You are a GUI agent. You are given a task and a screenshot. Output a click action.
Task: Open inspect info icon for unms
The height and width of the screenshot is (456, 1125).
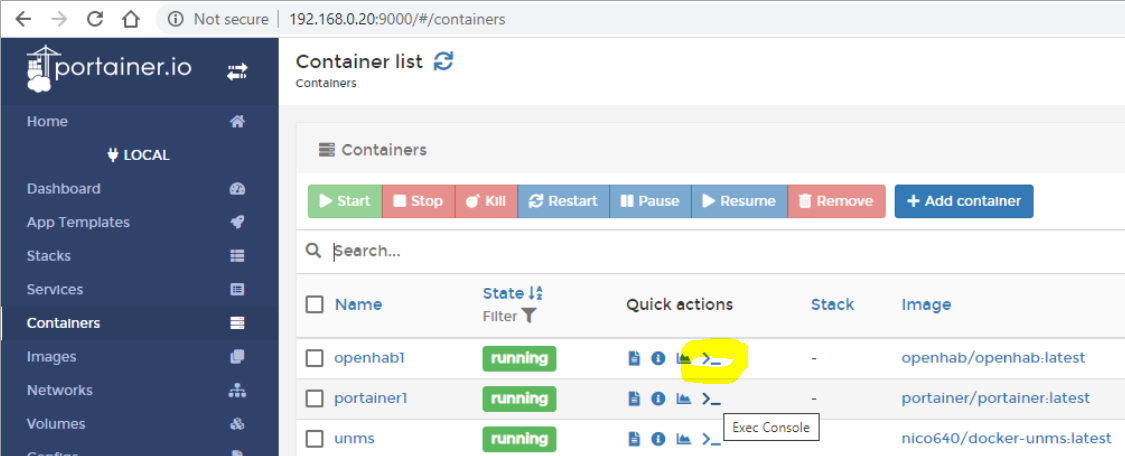coord(658,438)
